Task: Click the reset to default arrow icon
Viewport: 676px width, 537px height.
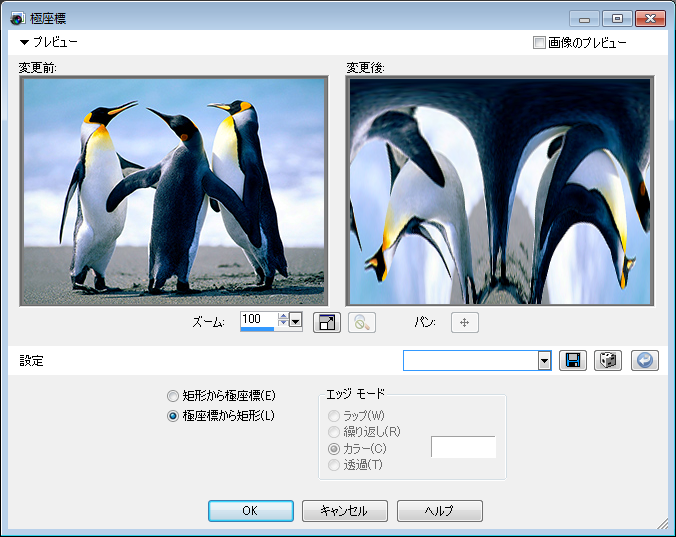Action: point(645,360)
